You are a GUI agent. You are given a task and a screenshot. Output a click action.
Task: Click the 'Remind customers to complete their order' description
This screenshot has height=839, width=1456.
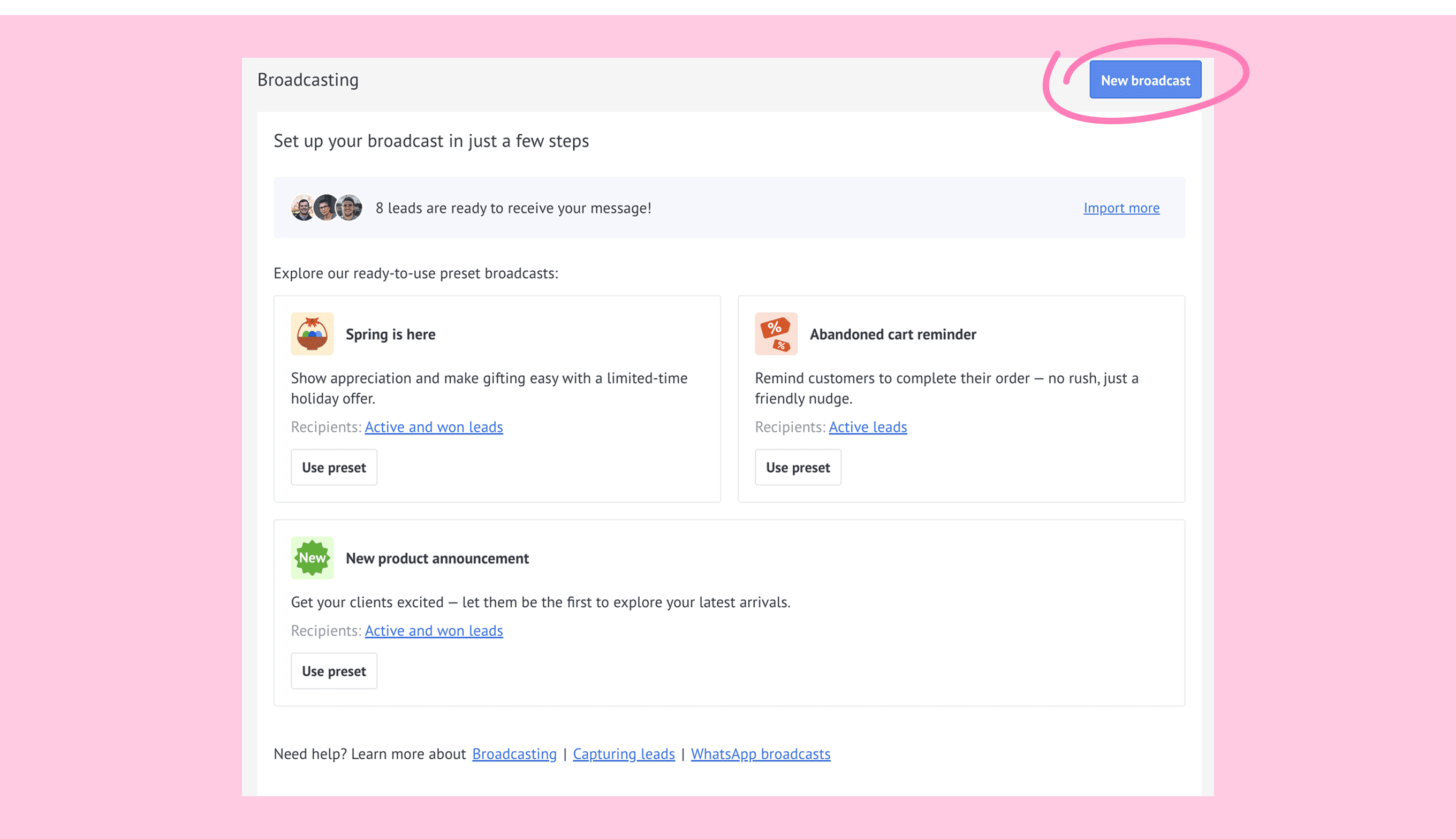coord(946,388)
